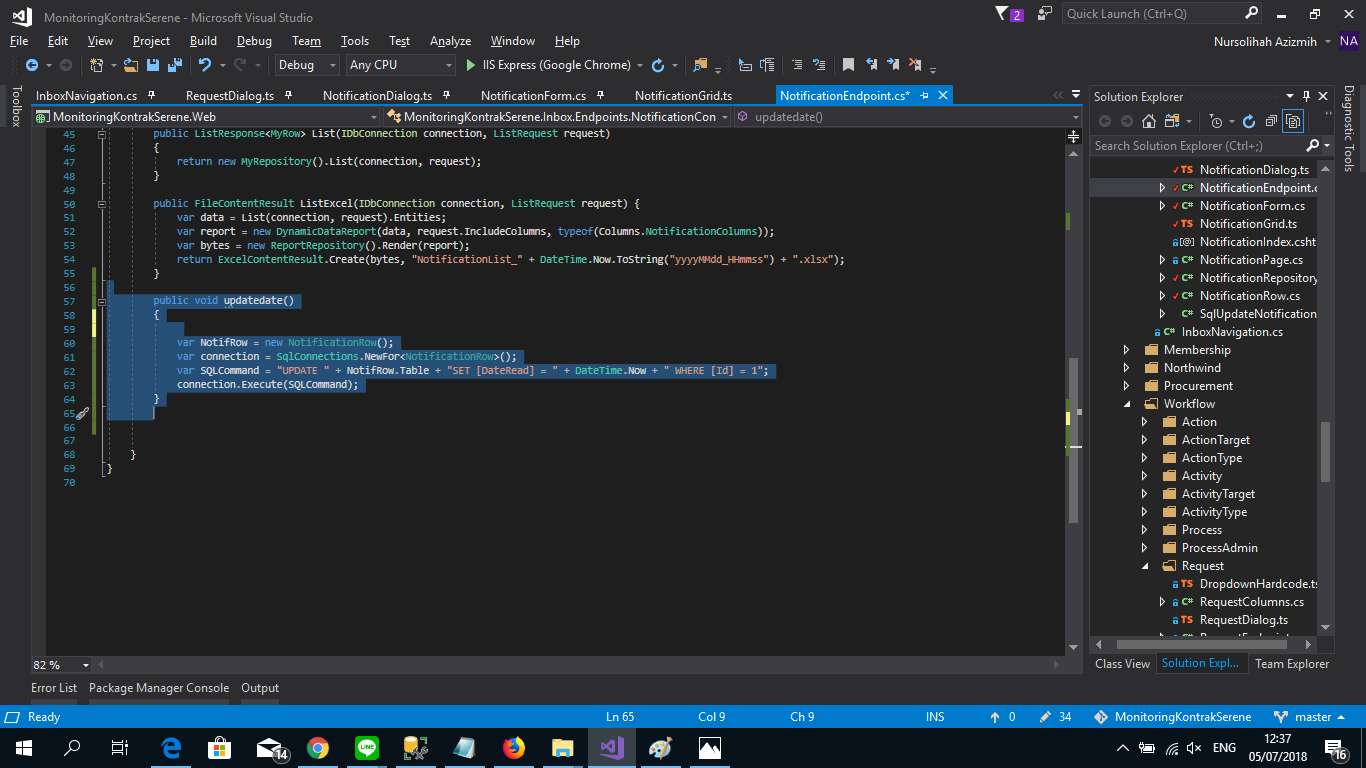Open Google Chrome from the taskbar
1366x768 pixels.
tap(318, 747)
